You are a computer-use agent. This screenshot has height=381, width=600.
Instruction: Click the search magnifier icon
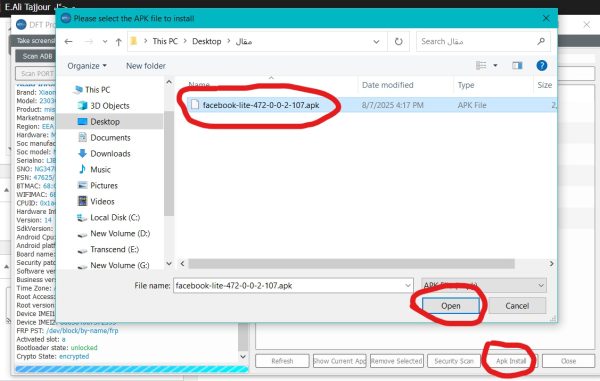[541, 41]
